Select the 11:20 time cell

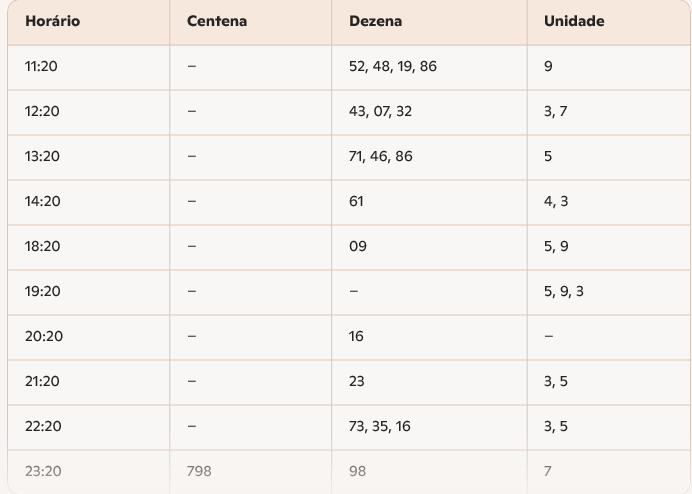pos(42,67)
